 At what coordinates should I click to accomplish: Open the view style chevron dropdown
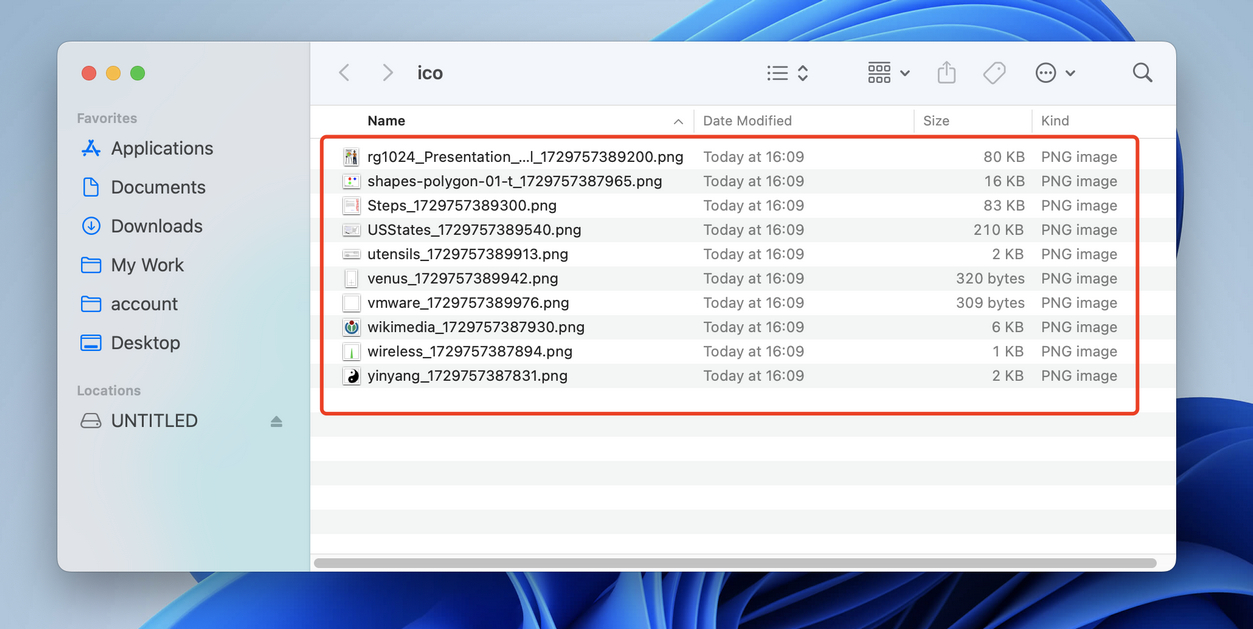click(800, 72)
